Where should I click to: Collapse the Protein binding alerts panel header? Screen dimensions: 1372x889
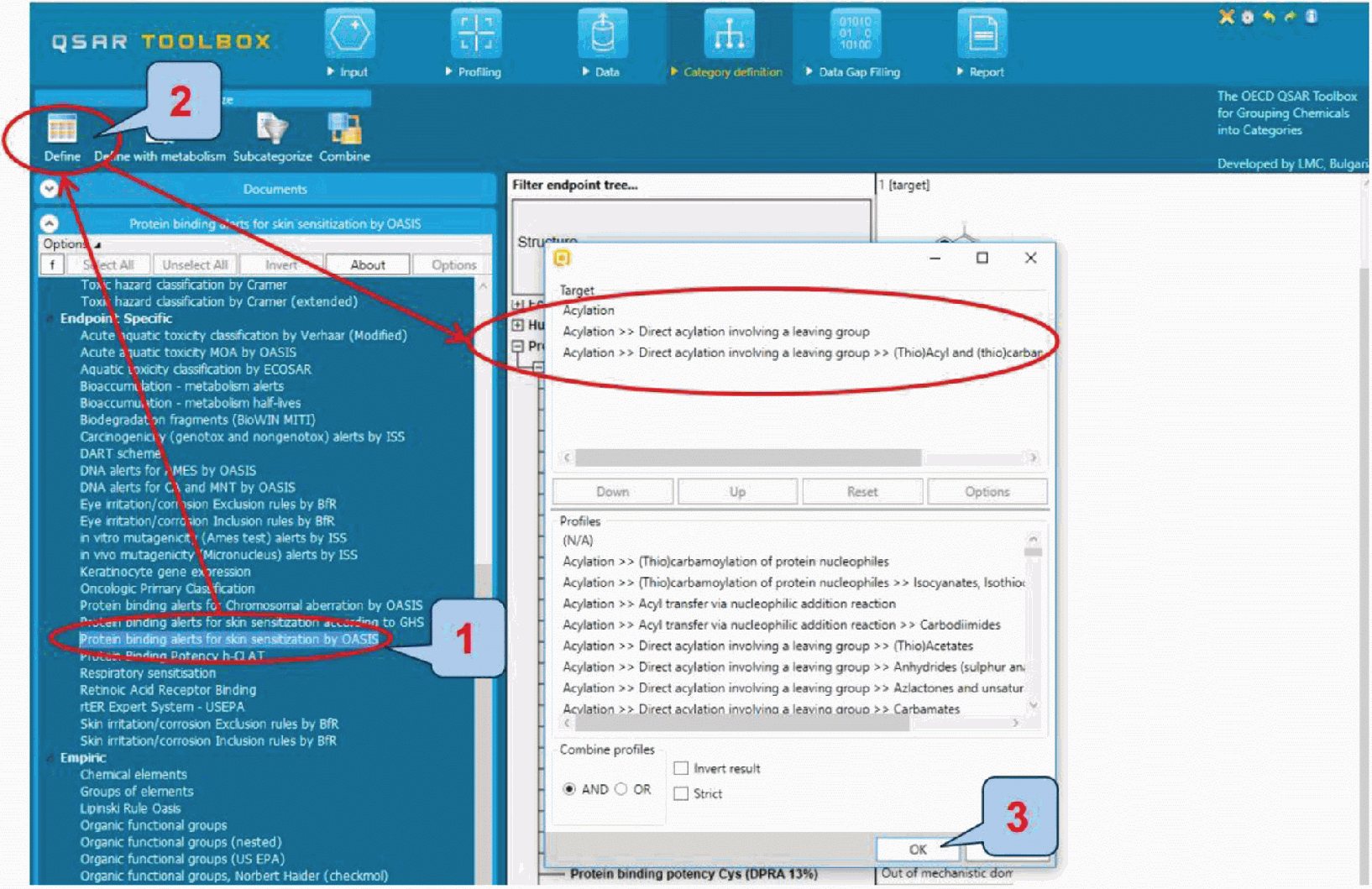[50, 223]
